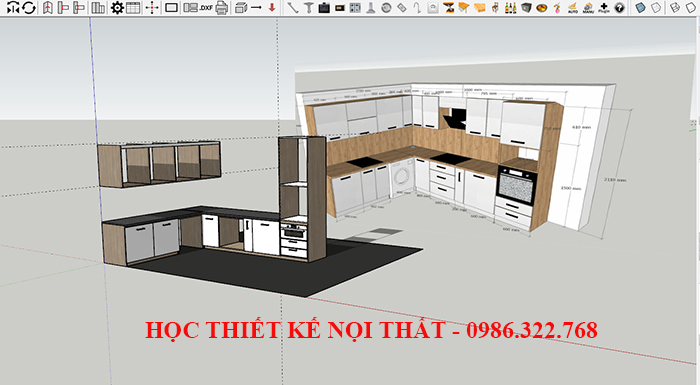The width and height of the screenshot is (700, 385).
Task: Click the flower vase icon
Action: pyautogui.click(x=557, y=7)
